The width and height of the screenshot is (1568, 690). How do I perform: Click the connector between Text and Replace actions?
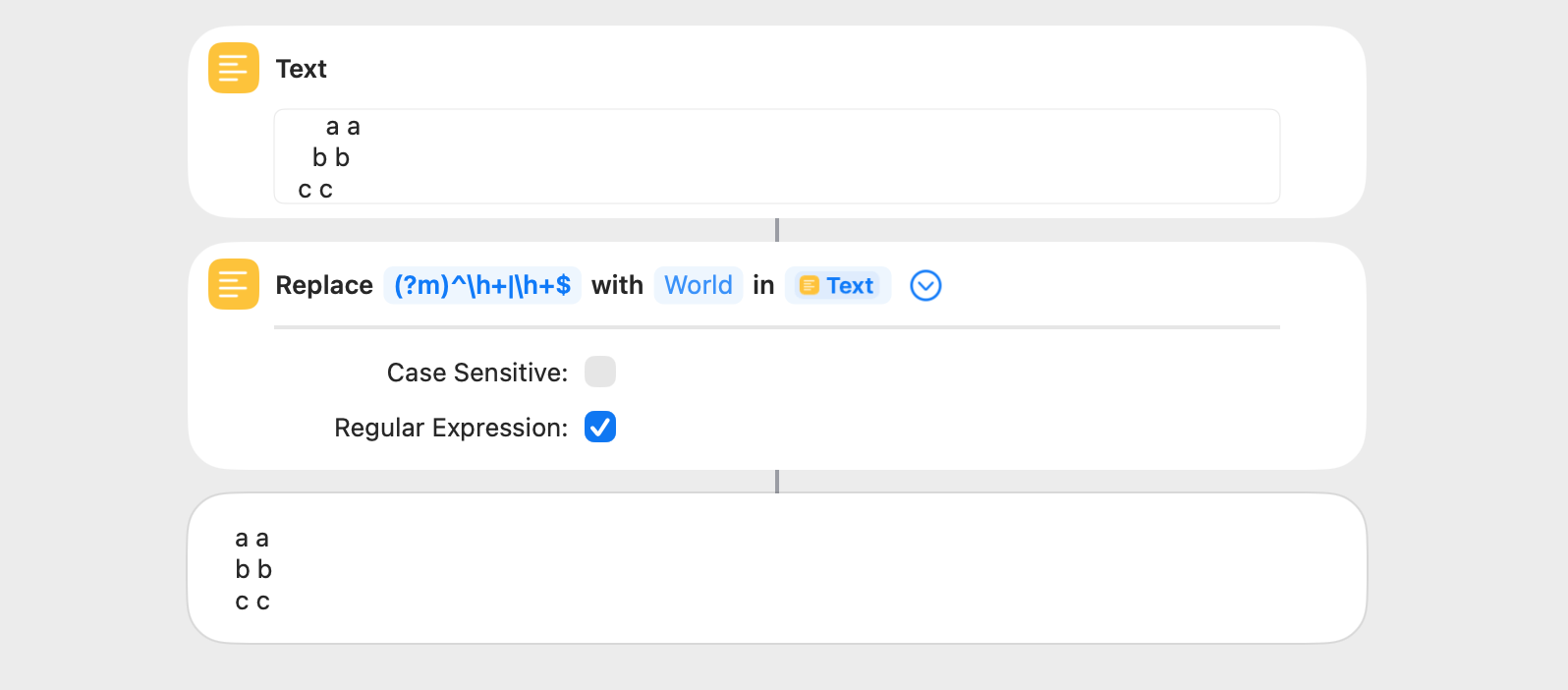click(776, 230)
